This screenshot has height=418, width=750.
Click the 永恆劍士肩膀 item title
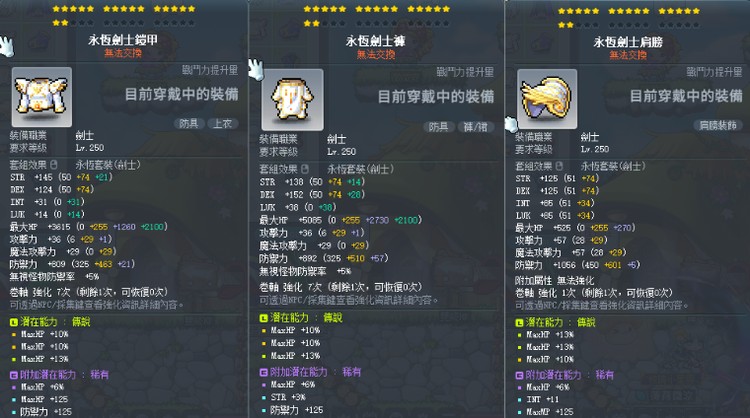(628, 42)
